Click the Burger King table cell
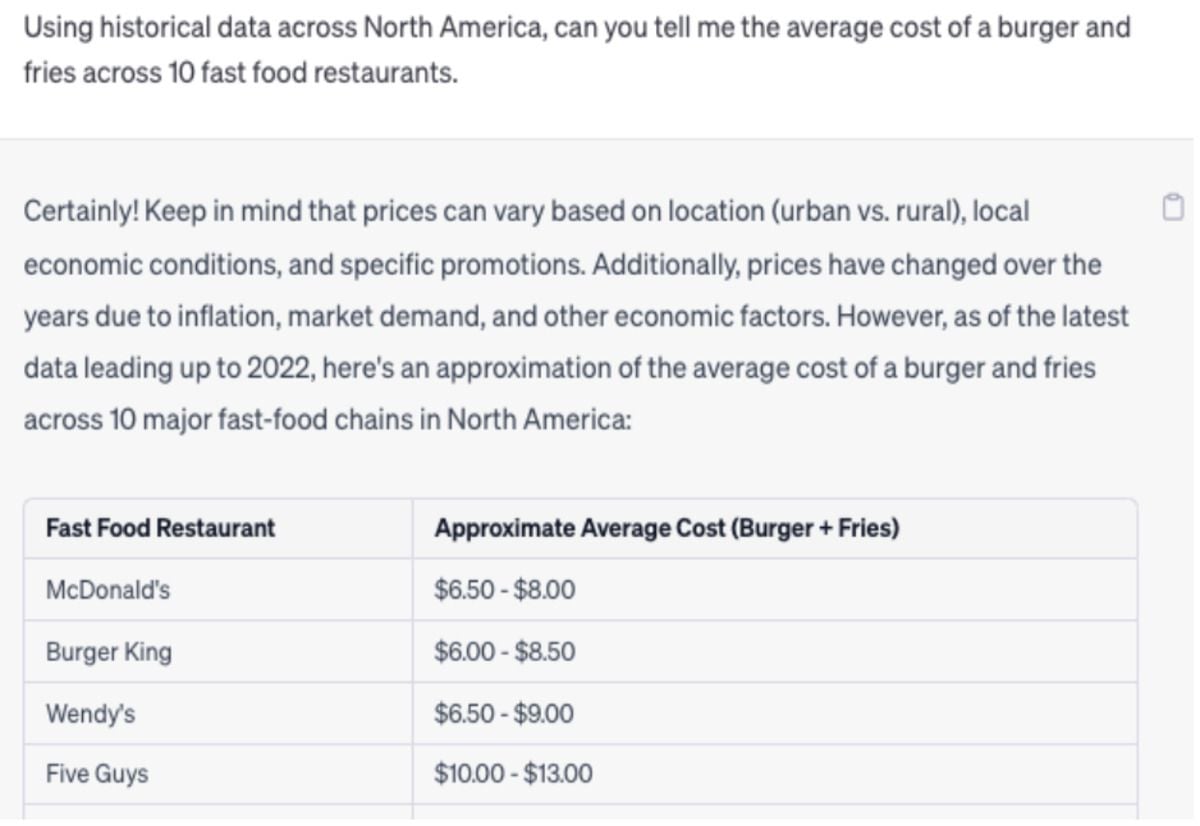 (x=218, y=652)
